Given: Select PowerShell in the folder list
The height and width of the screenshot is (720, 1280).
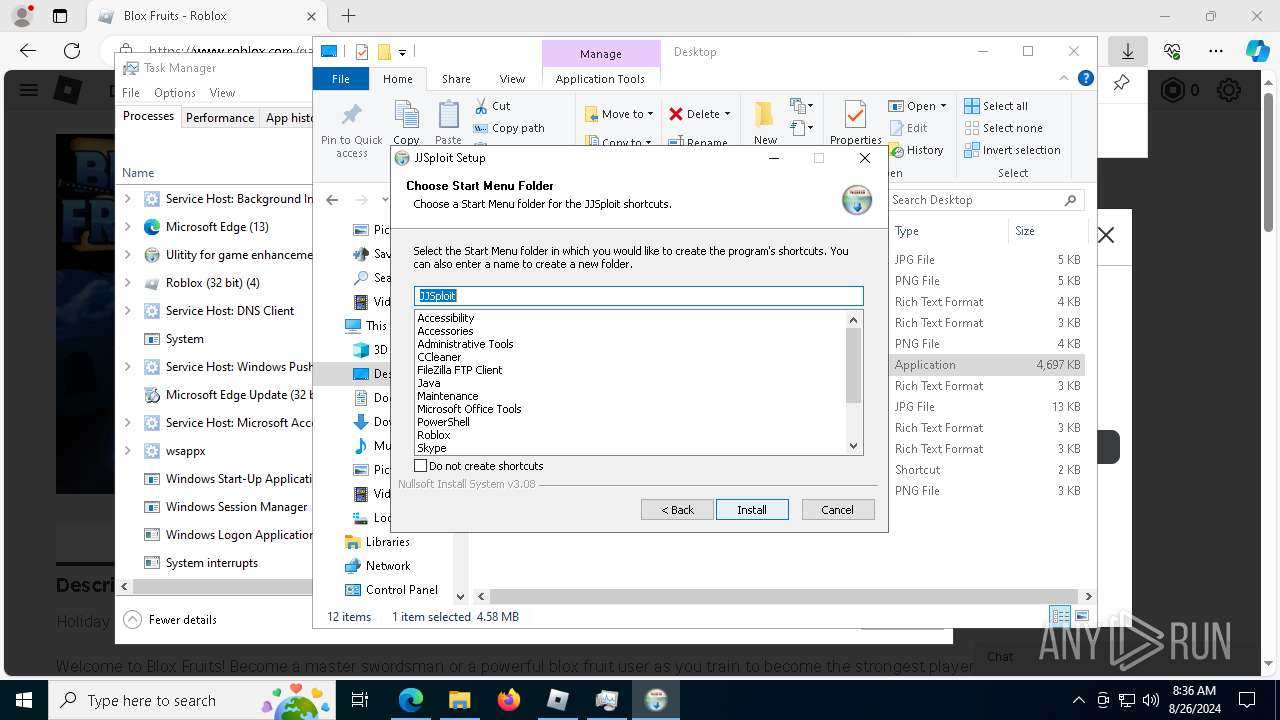Looking at the screenshot, I should pyautogui.click(x=443, y=422).
